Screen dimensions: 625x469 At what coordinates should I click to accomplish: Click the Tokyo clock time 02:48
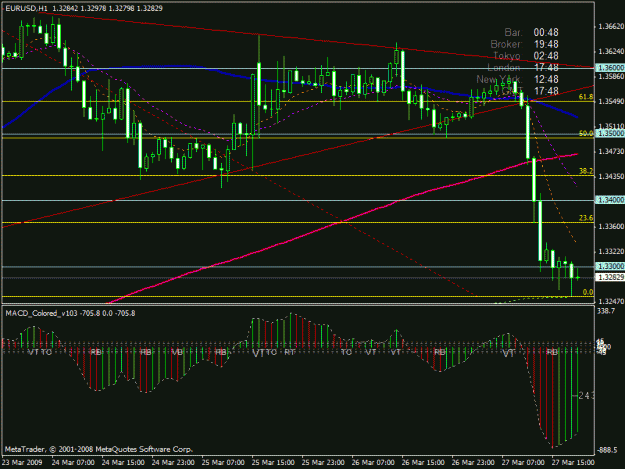(546, 56)
